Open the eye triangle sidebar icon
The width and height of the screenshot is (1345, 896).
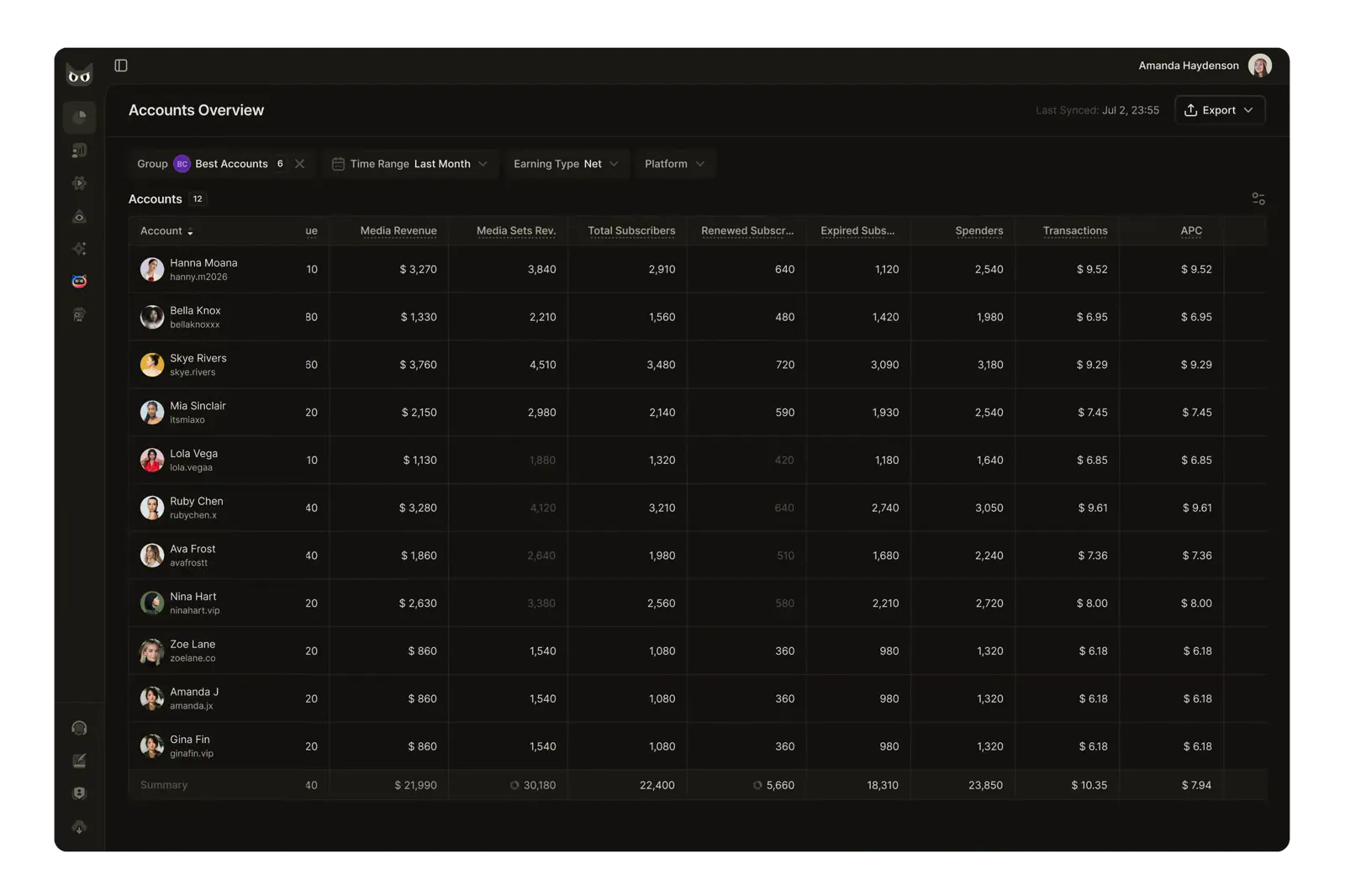tap(80, 216)
